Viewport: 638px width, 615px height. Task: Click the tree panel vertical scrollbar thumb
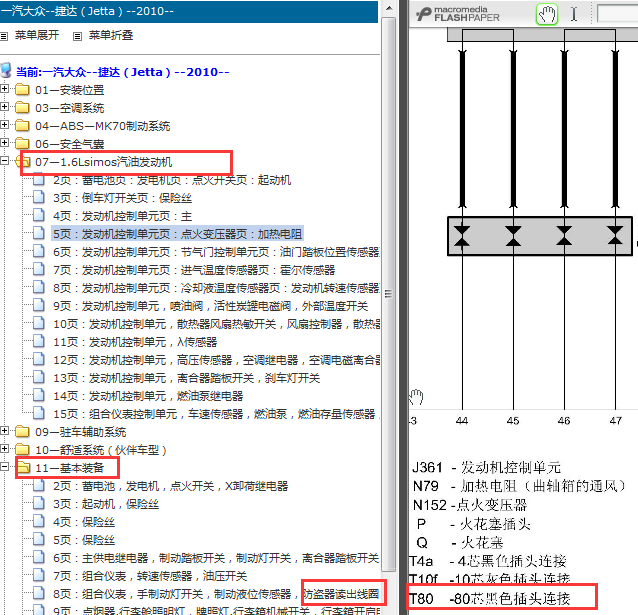(389, 293)
